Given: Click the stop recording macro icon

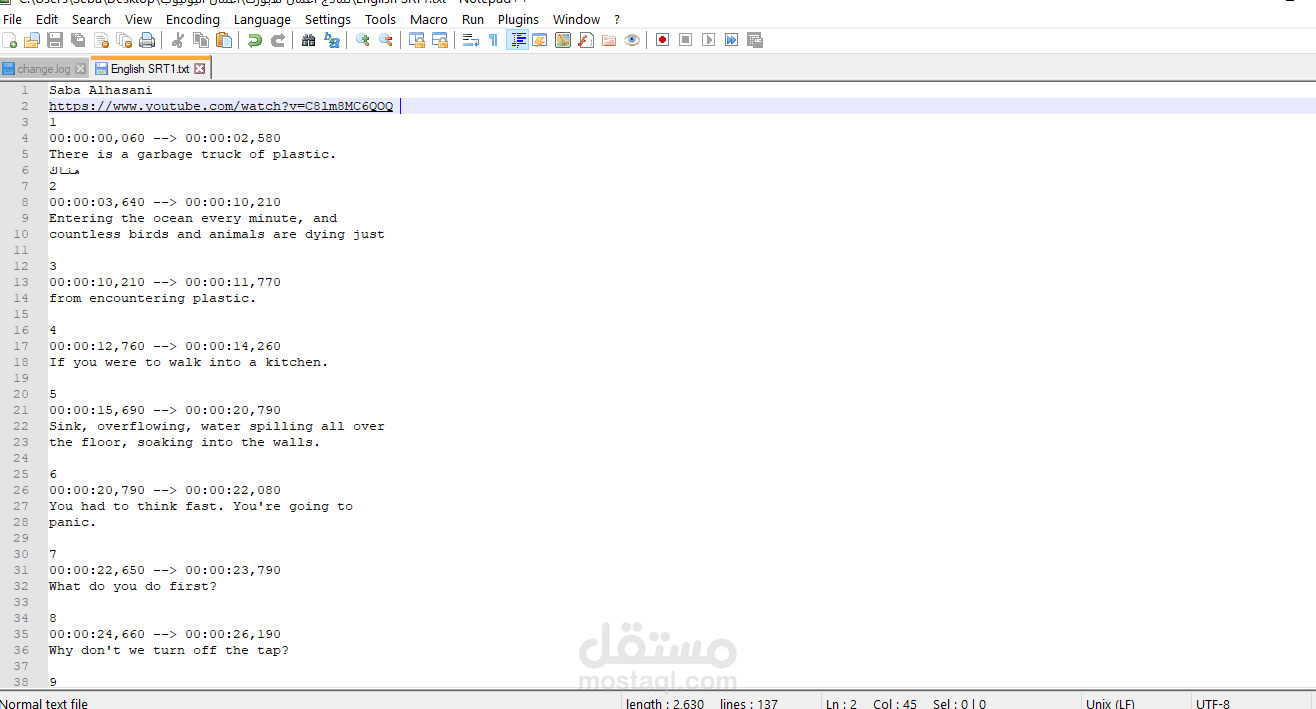Looking at the screenshot, I should [685, 40].
